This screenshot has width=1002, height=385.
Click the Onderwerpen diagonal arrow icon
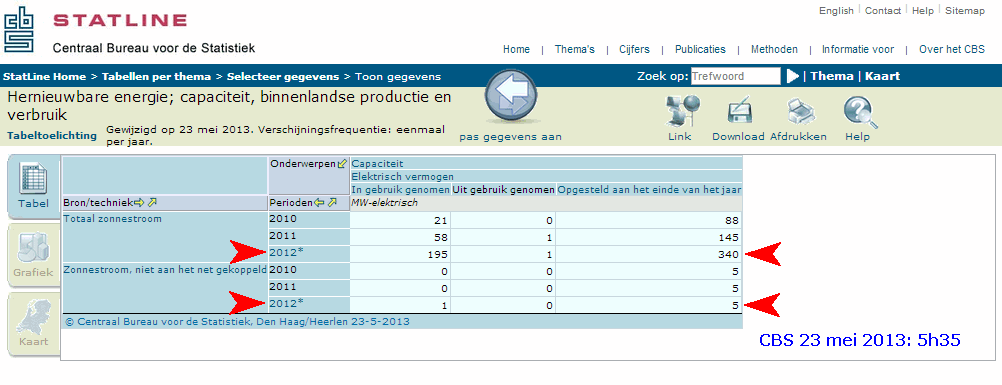[343, 164]
